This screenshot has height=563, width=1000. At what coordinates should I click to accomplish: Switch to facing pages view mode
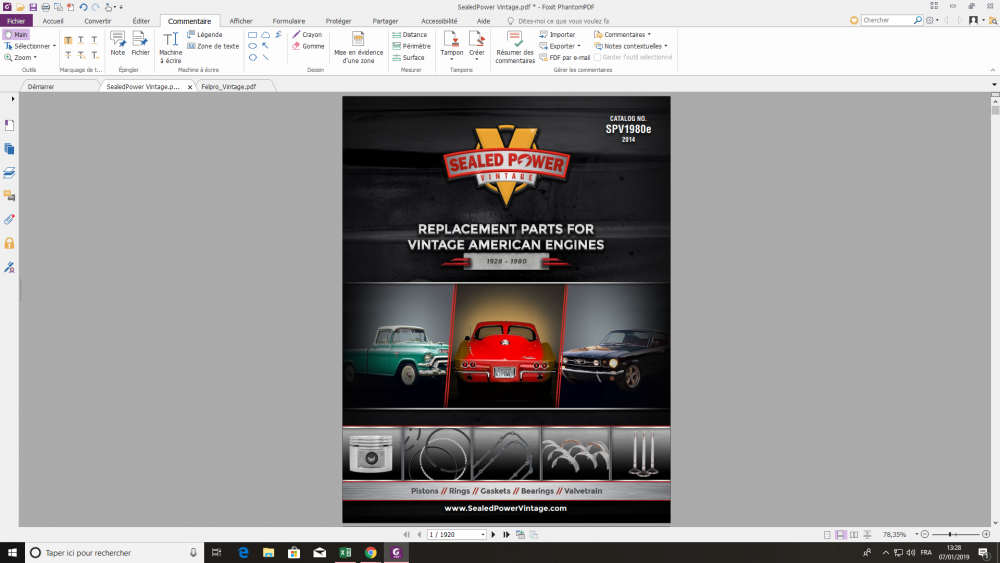[x=854, y=535]
